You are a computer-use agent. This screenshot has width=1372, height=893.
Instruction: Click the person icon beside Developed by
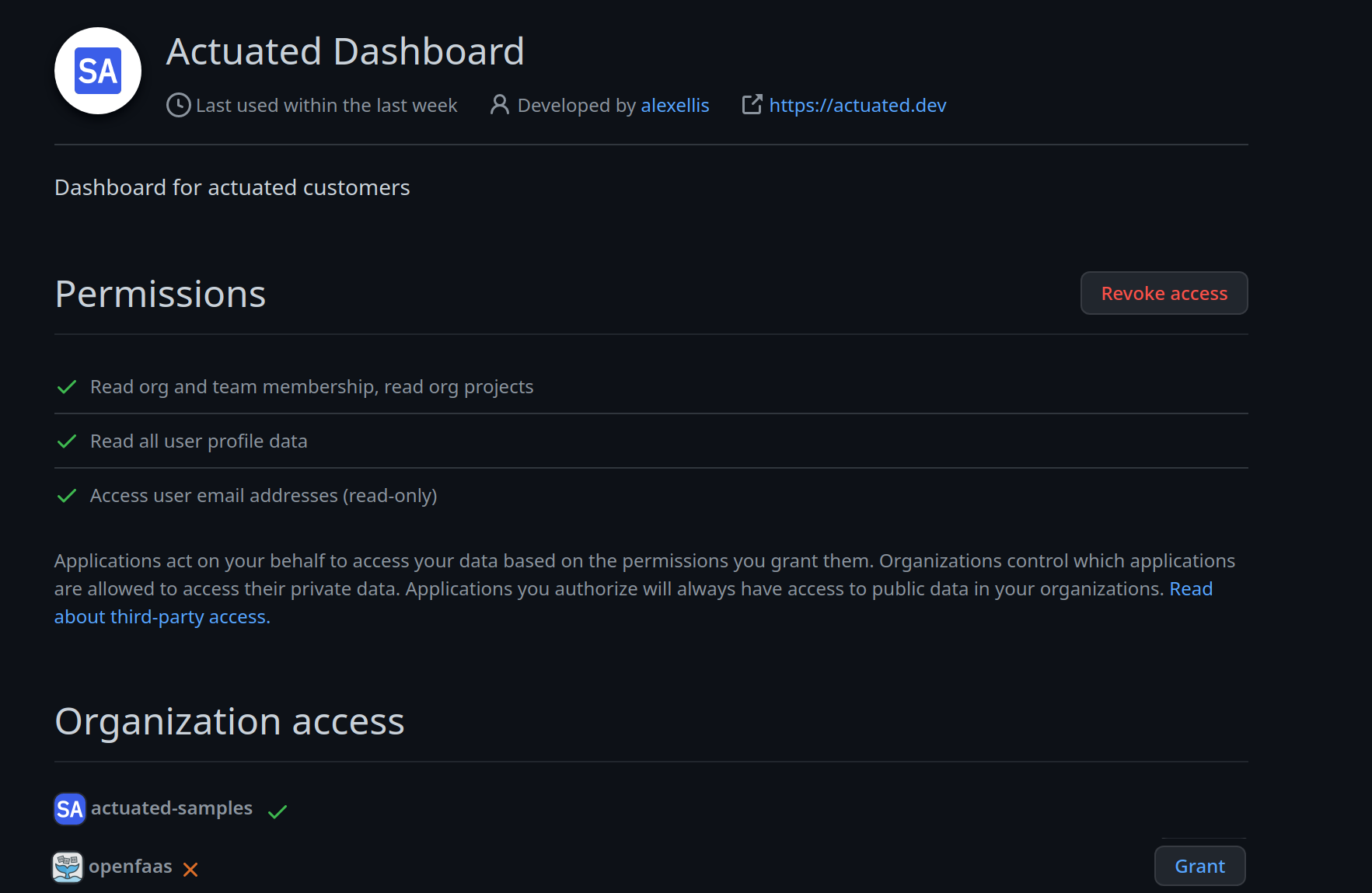pyautogui.click(x=500, y=105)
